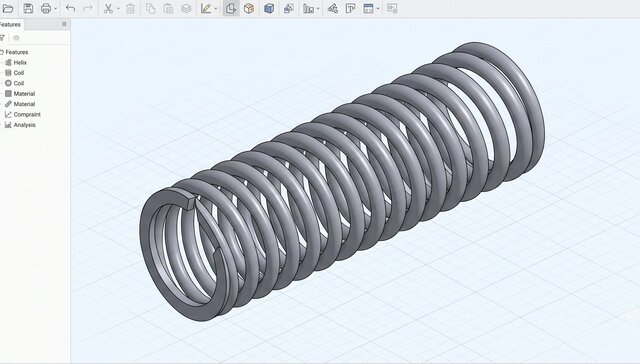Open the Print options dropdown arrow
Screen dimensions: 640x364
[56, 9]
